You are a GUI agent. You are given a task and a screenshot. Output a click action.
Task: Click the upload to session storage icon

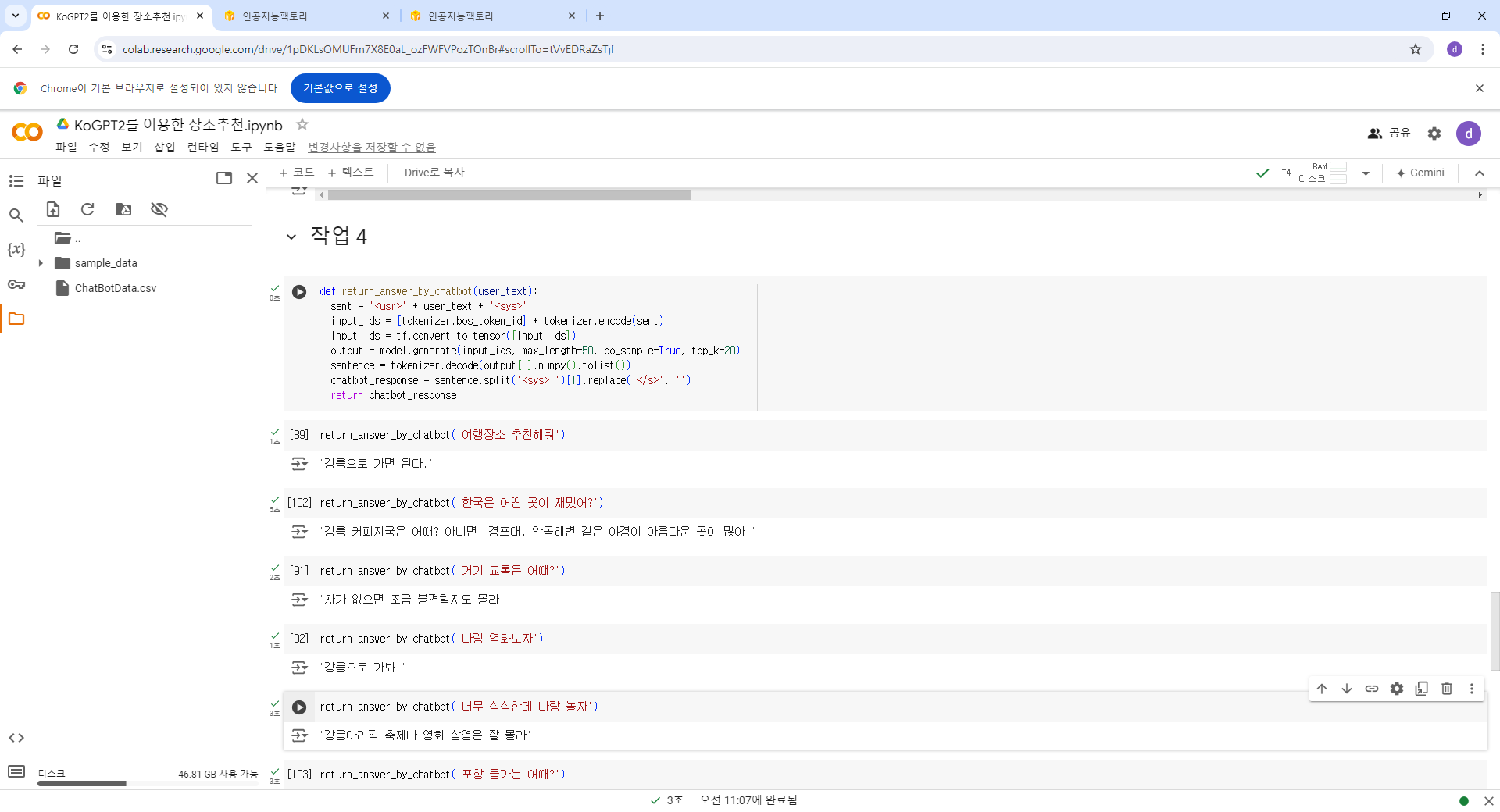53,209
